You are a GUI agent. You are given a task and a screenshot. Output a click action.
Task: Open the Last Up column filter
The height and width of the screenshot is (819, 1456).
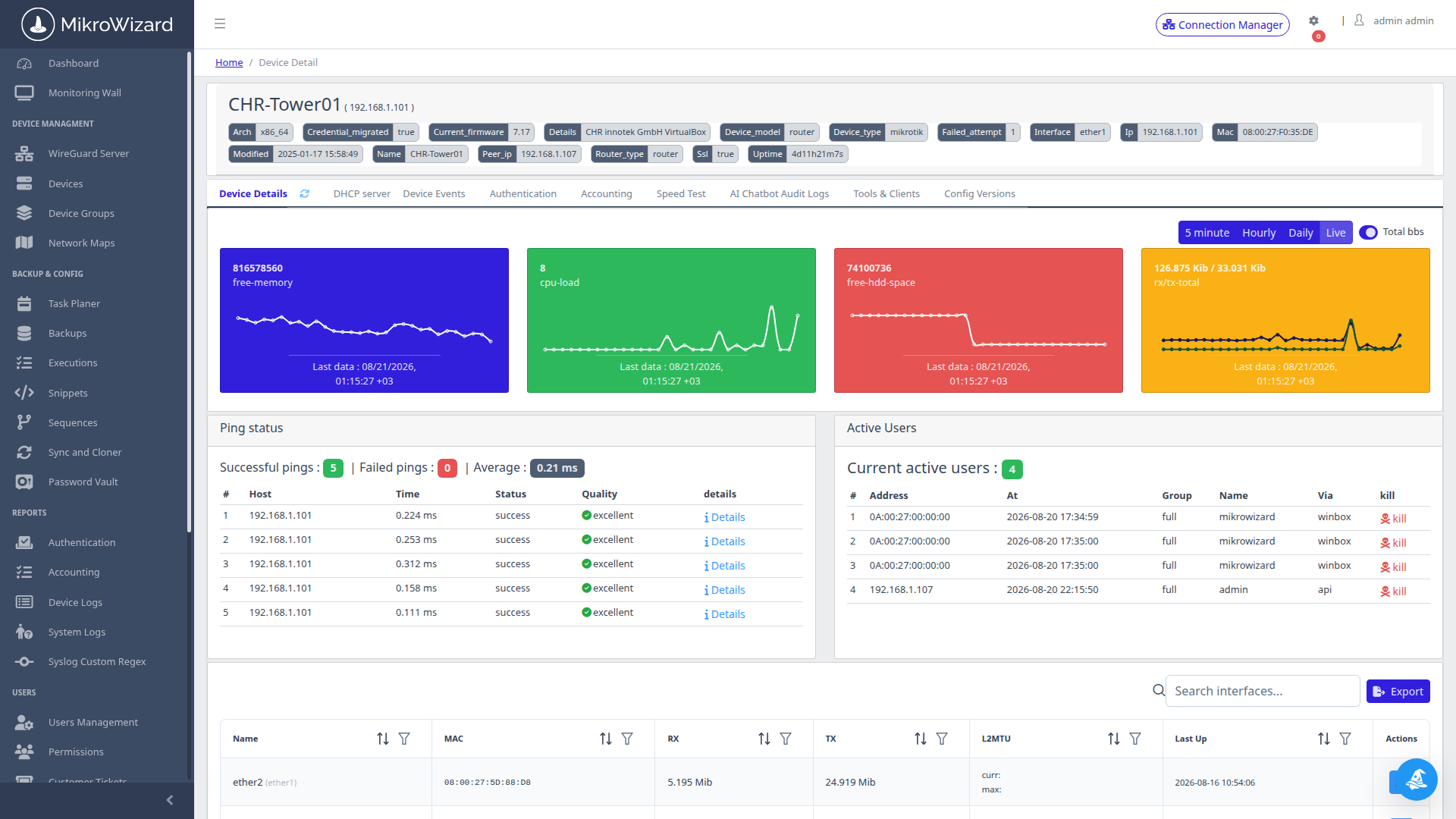[1345, 739]
